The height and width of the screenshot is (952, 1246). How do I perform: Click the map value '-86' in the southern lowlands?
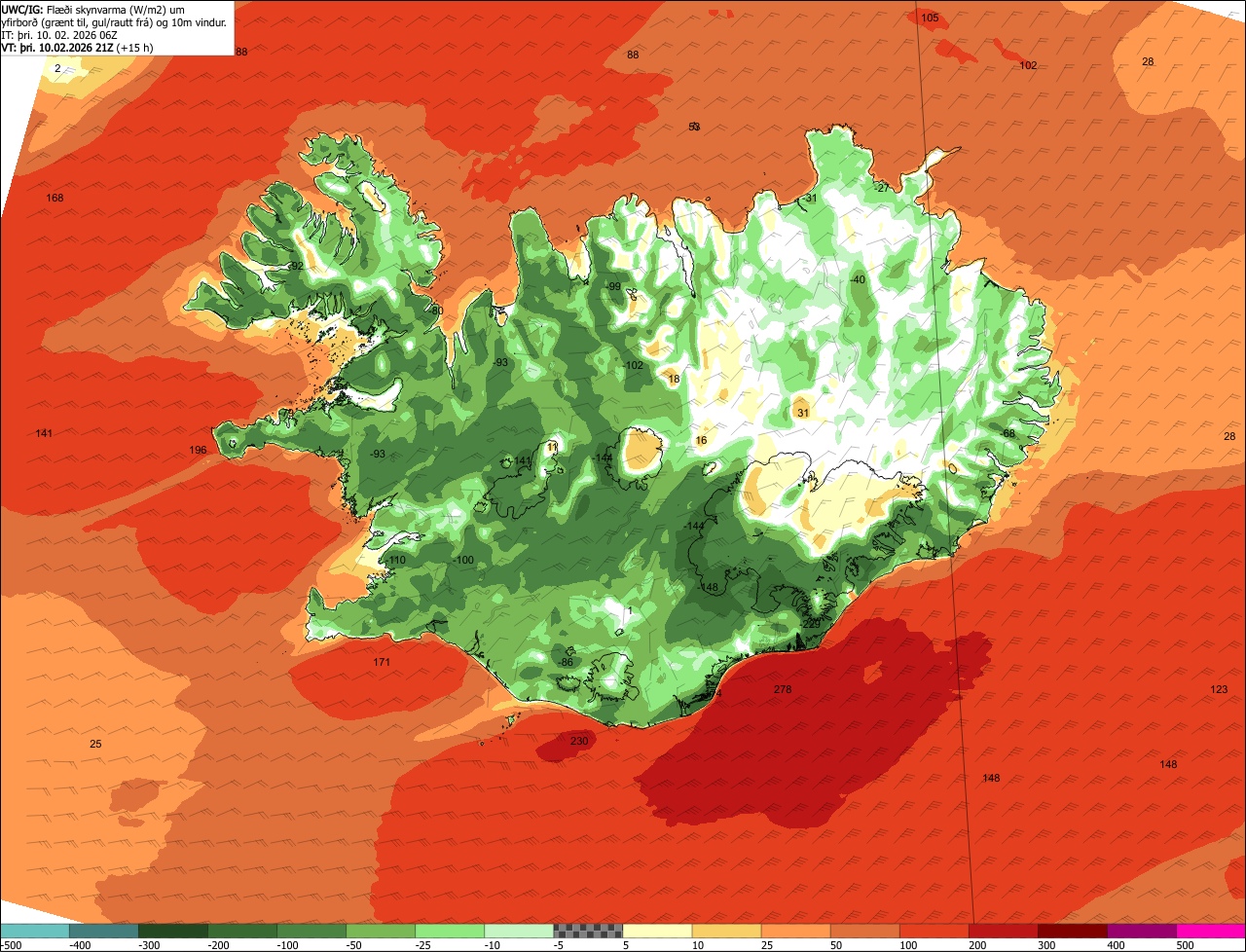(x=566, y=662)
